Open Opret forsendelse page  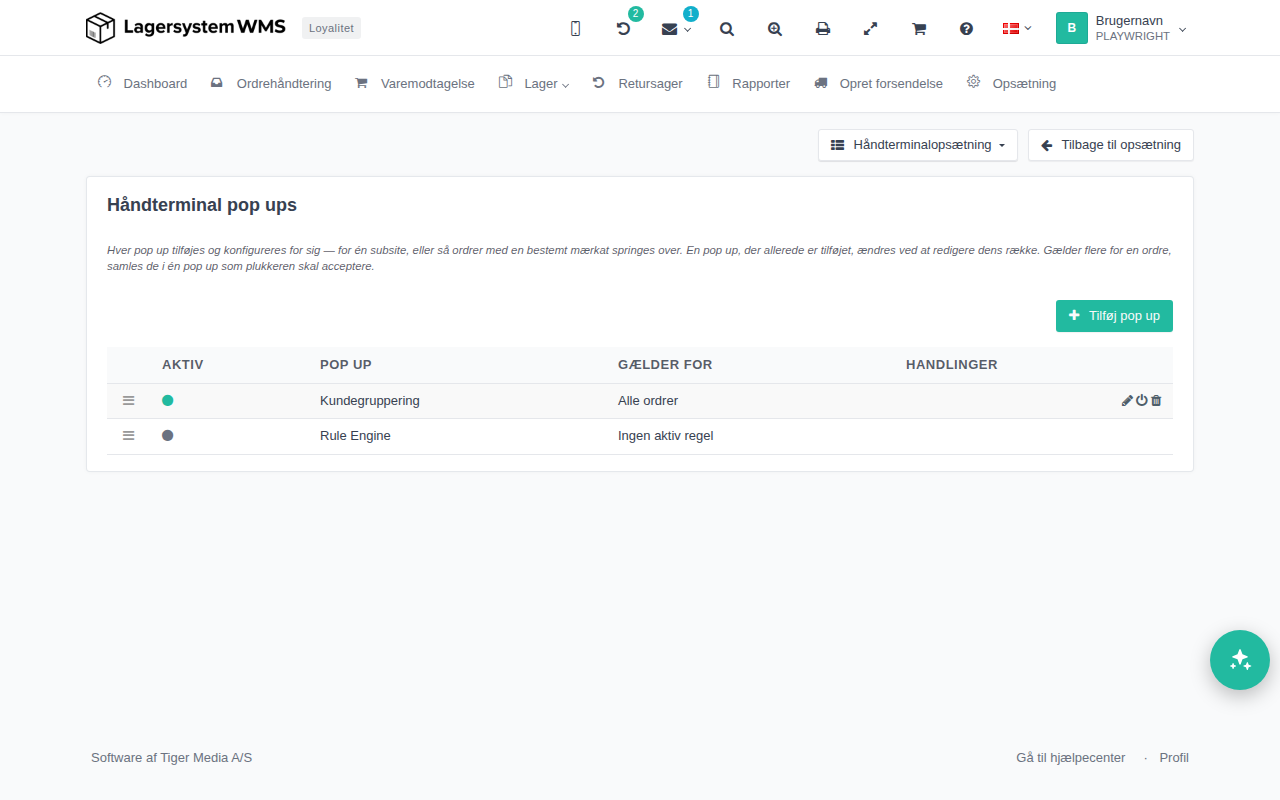tap(879, 83)
